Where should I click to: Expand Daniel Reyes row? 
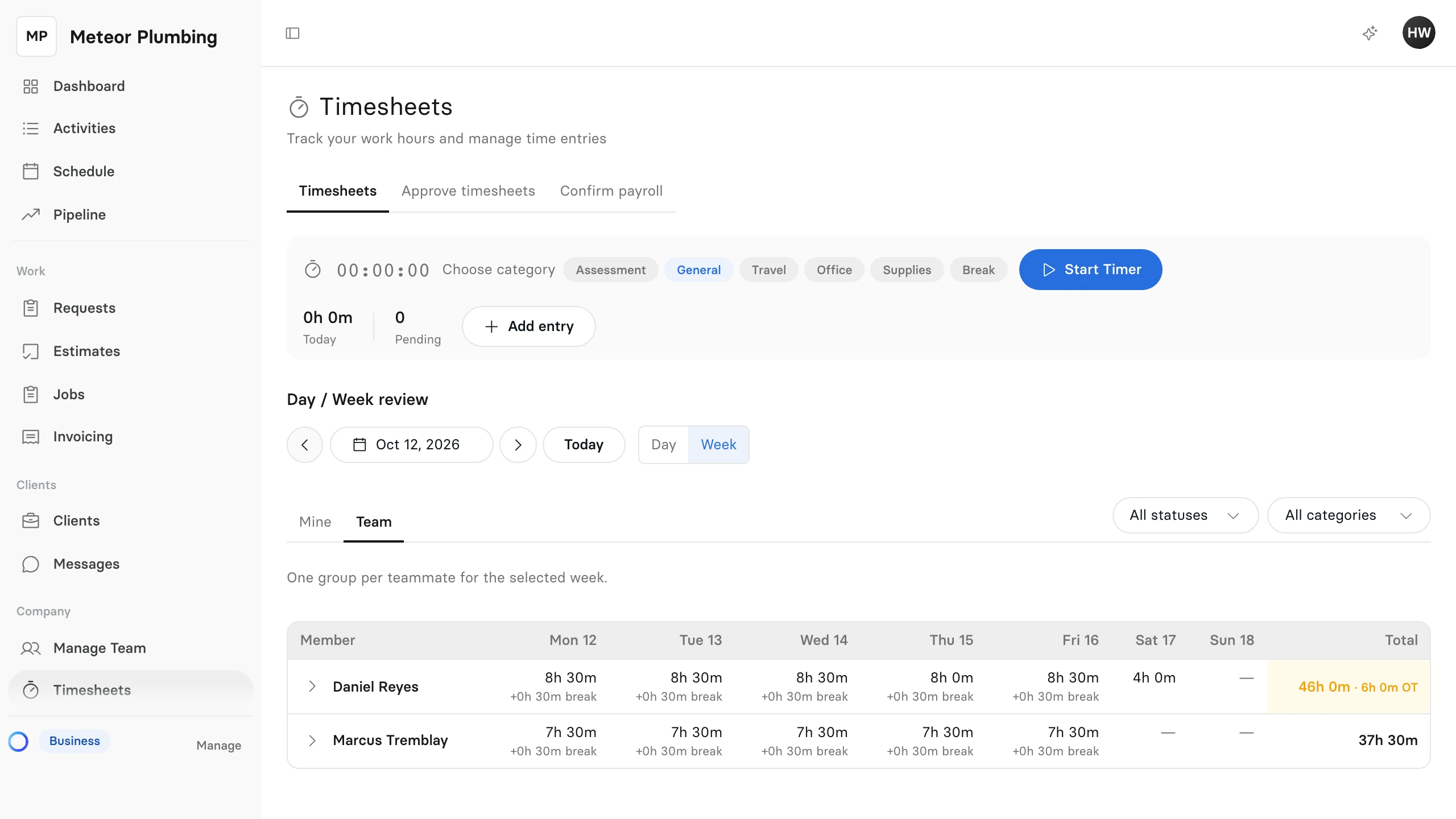pos(312,686)
